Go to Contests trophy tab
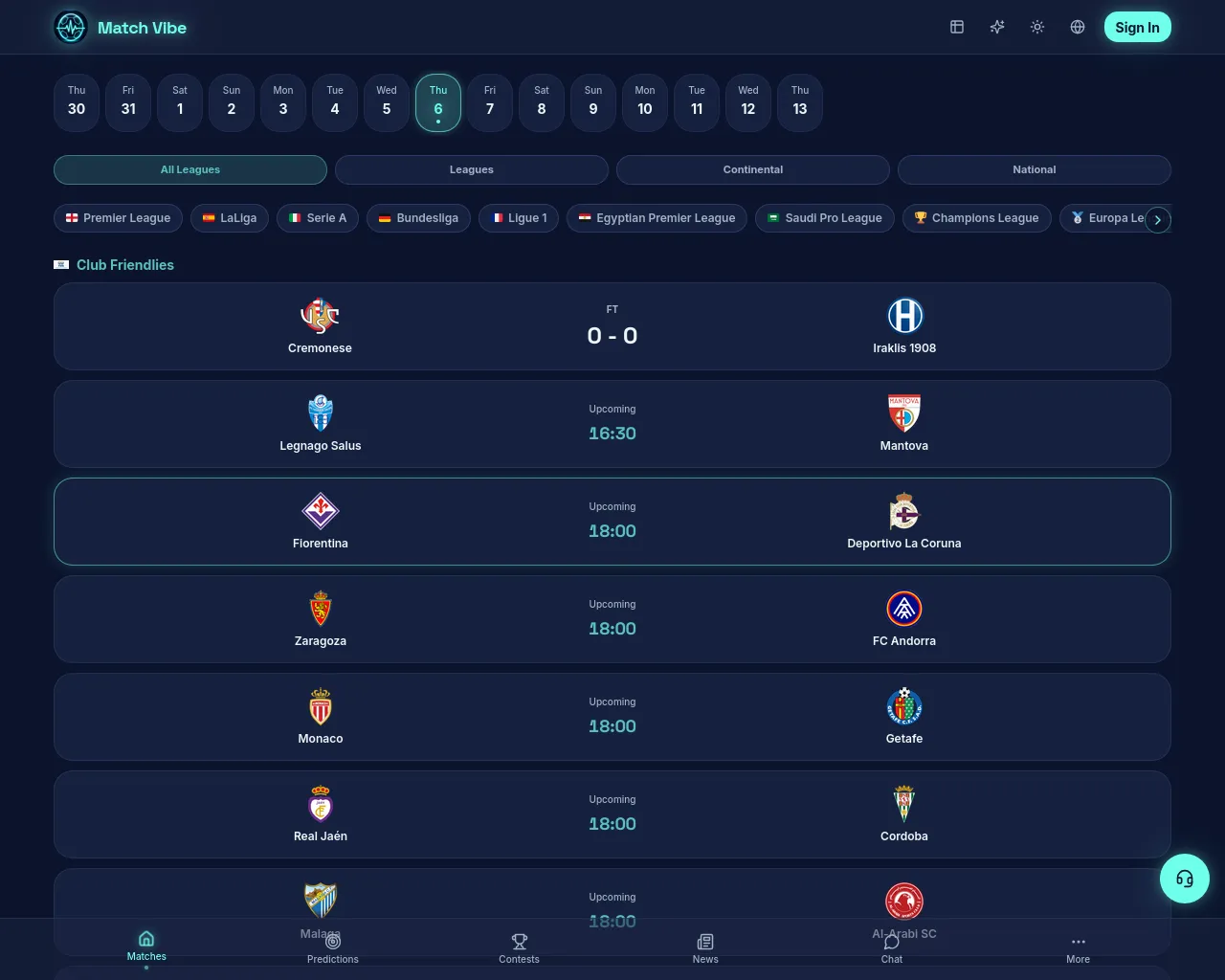Screen dimensions: 1225x980 coord(520,949)
